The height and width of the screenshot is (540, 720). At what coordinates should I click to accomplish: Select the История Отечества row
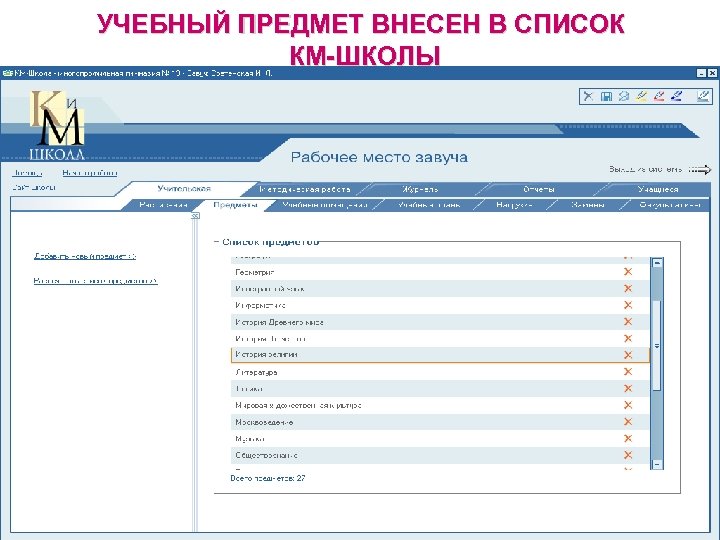[x=440, y=339]
